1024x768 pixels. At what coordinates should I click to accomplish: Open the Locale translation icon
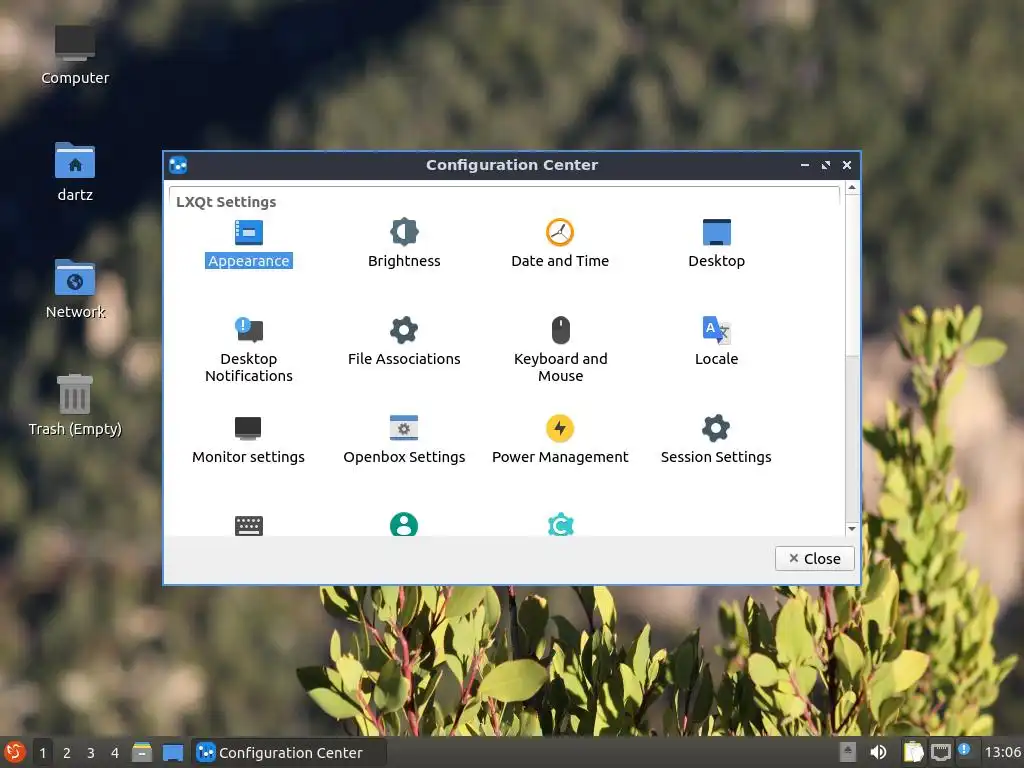pos(716,330)
